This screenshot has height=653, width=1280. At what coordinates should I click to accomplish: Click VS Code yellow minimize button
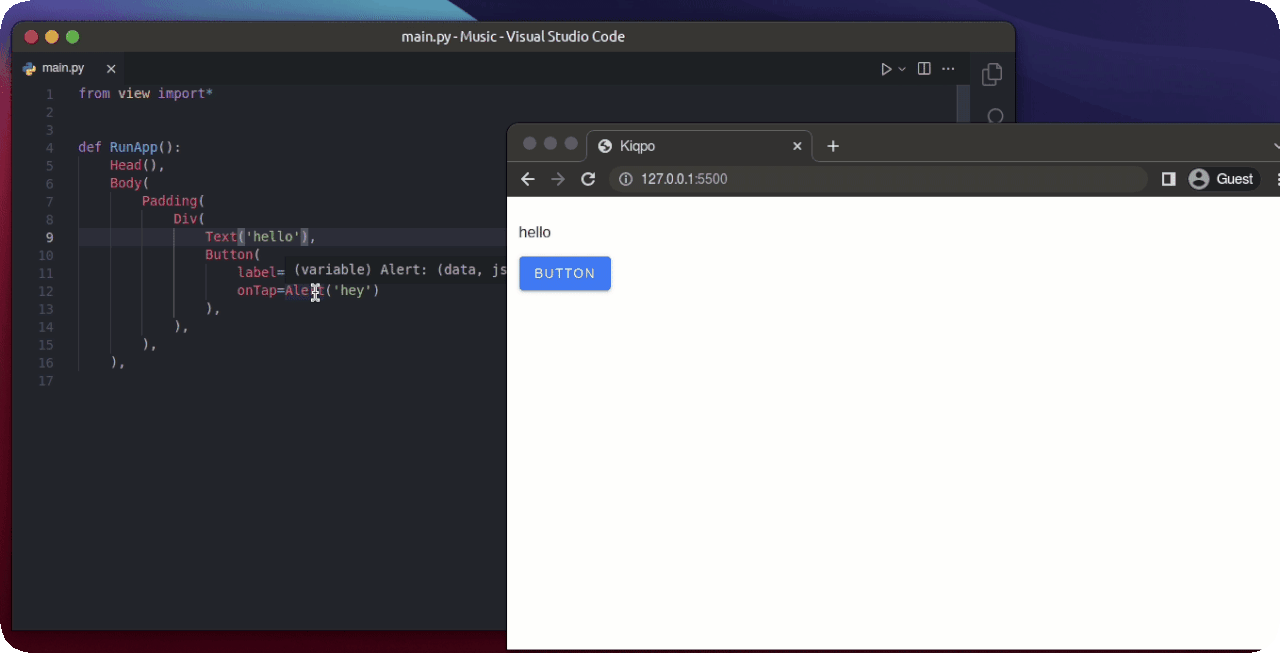click(x=52, y=37)
